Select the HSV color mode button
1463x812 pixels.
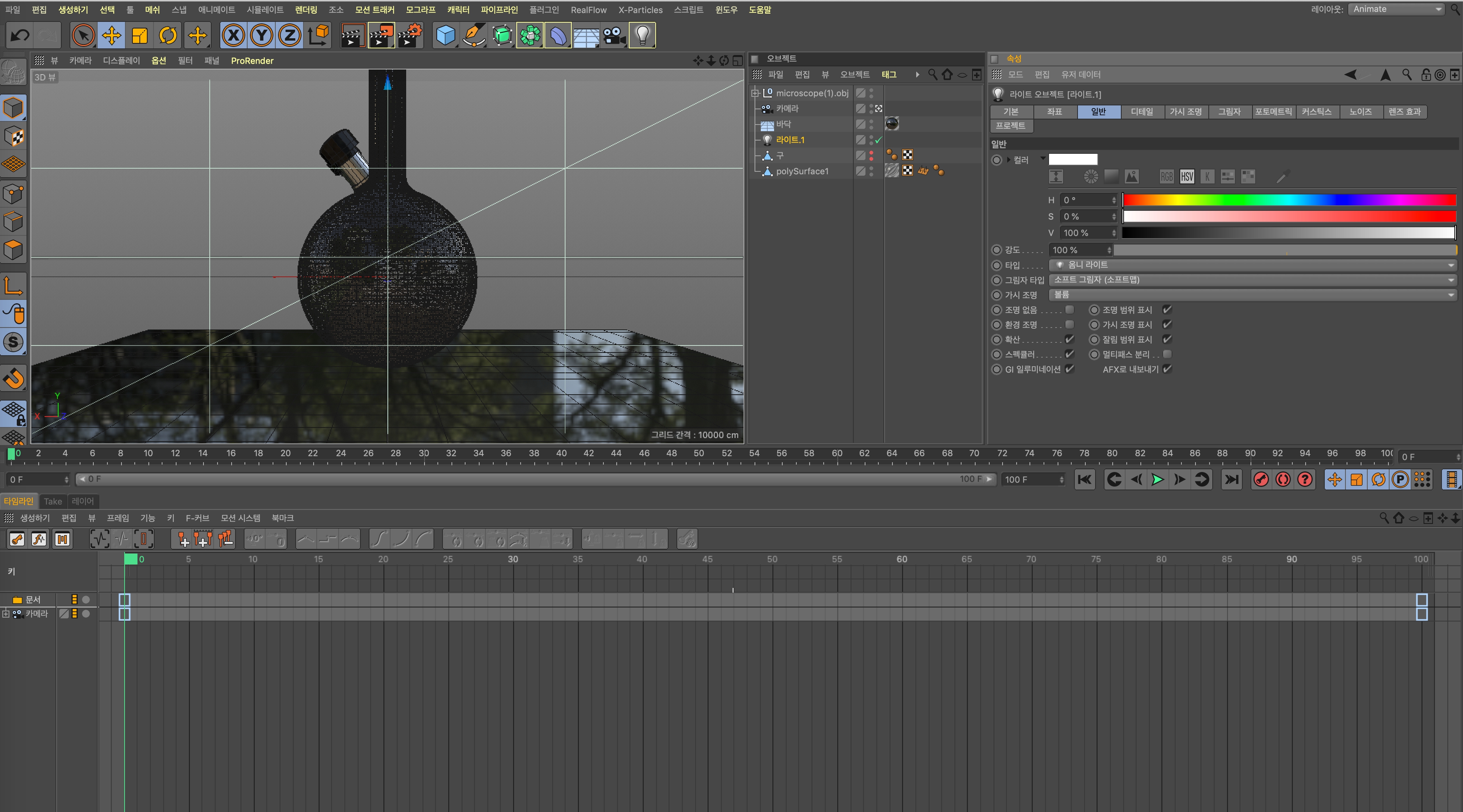pyautogui.click(x=1186, y=176)
